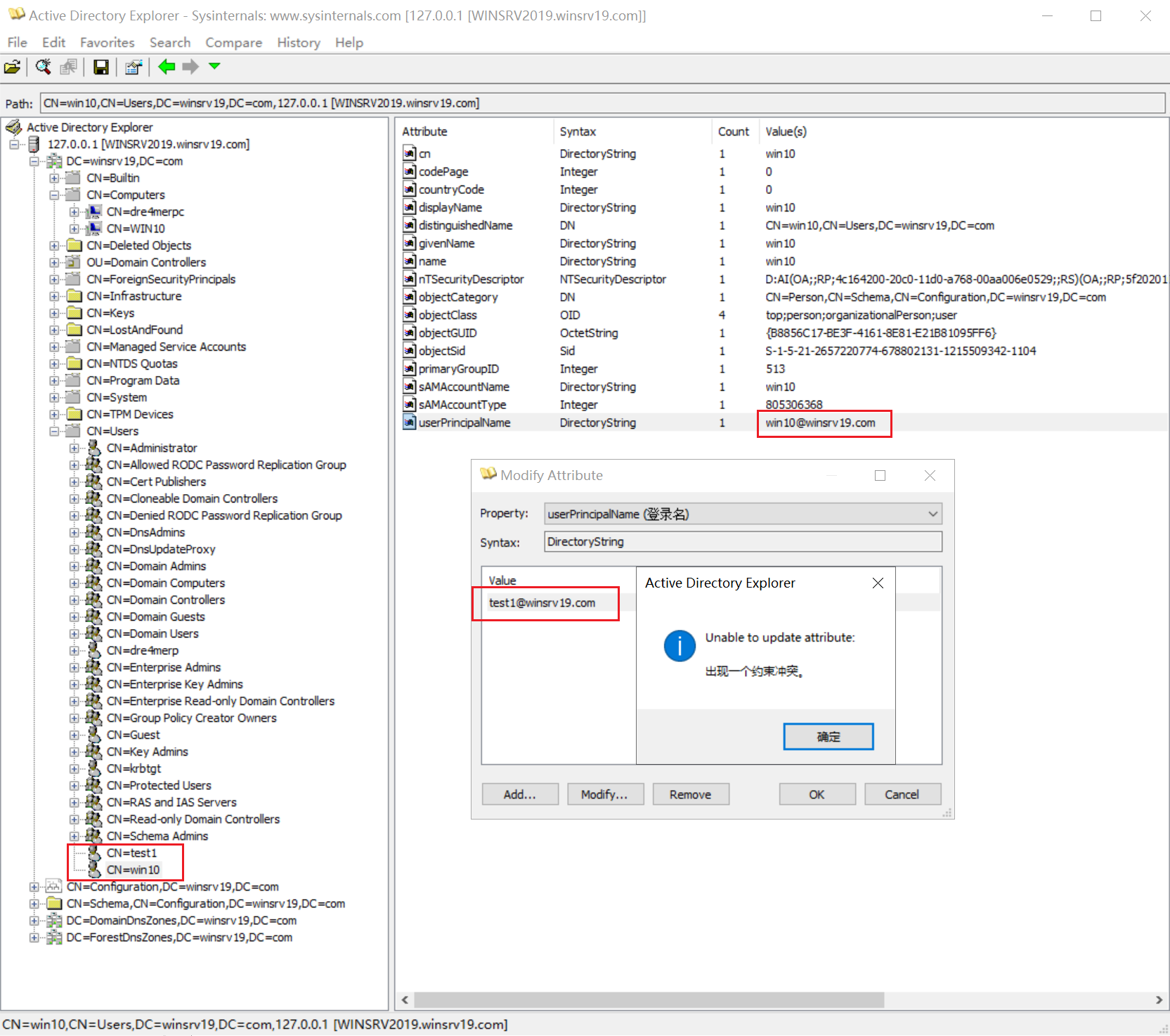Click the Properties toolbar icon
Viewport: 1170px width, 1036px height.
134,67
